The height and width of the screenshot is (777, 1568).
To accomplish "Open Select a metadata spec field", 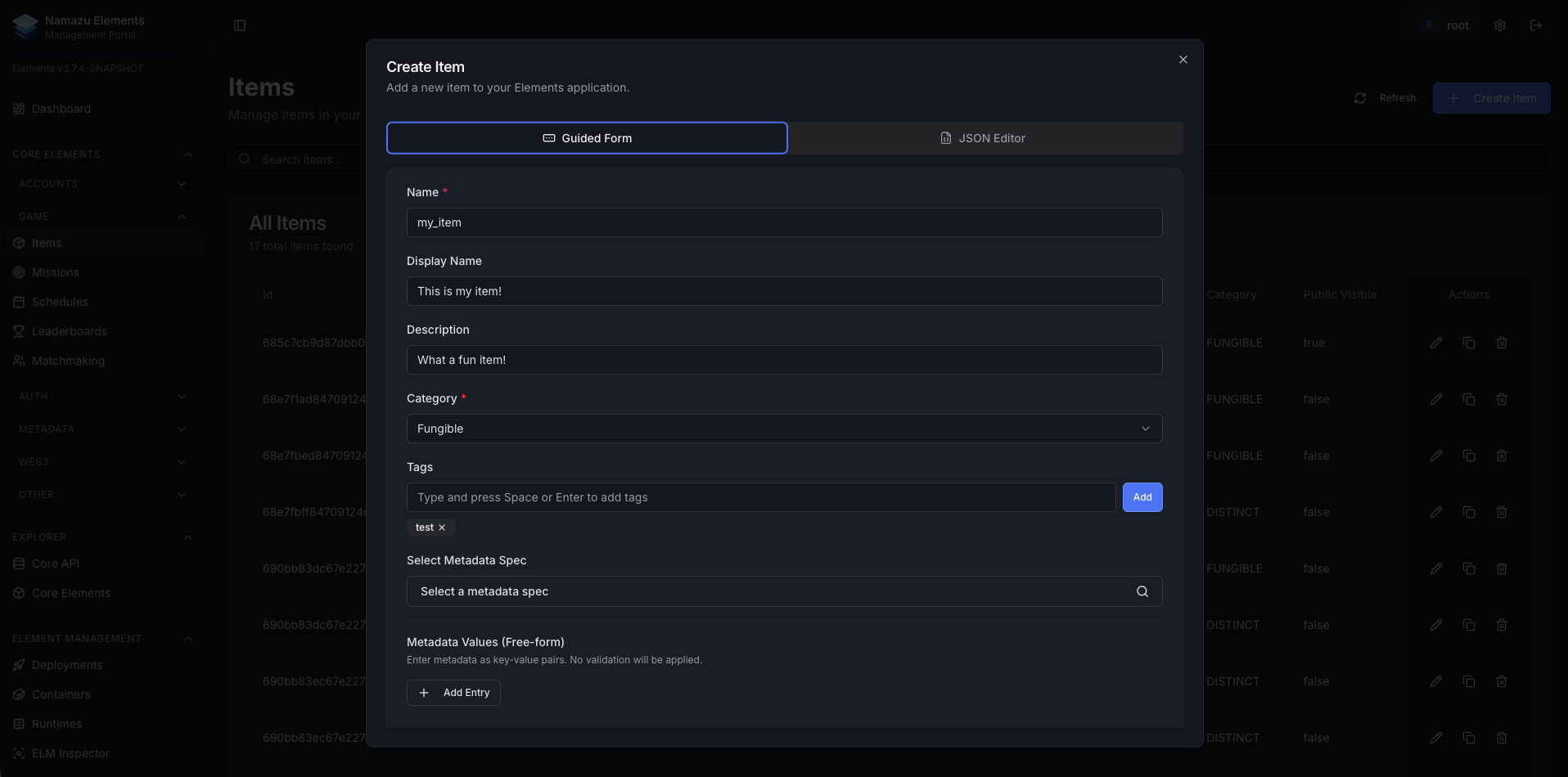I will [x=769, y=591].
